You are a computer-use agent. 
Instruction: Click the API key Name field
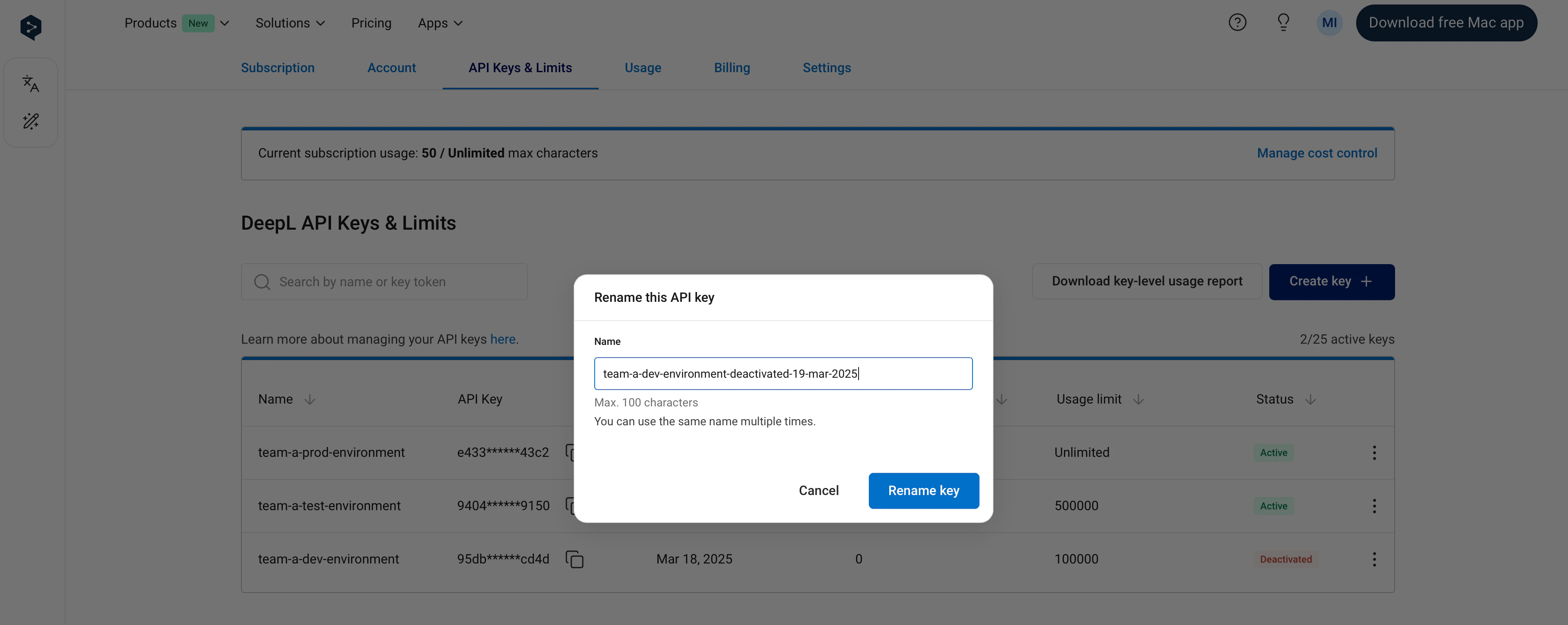pyautogui.click(x=783, y=374)
